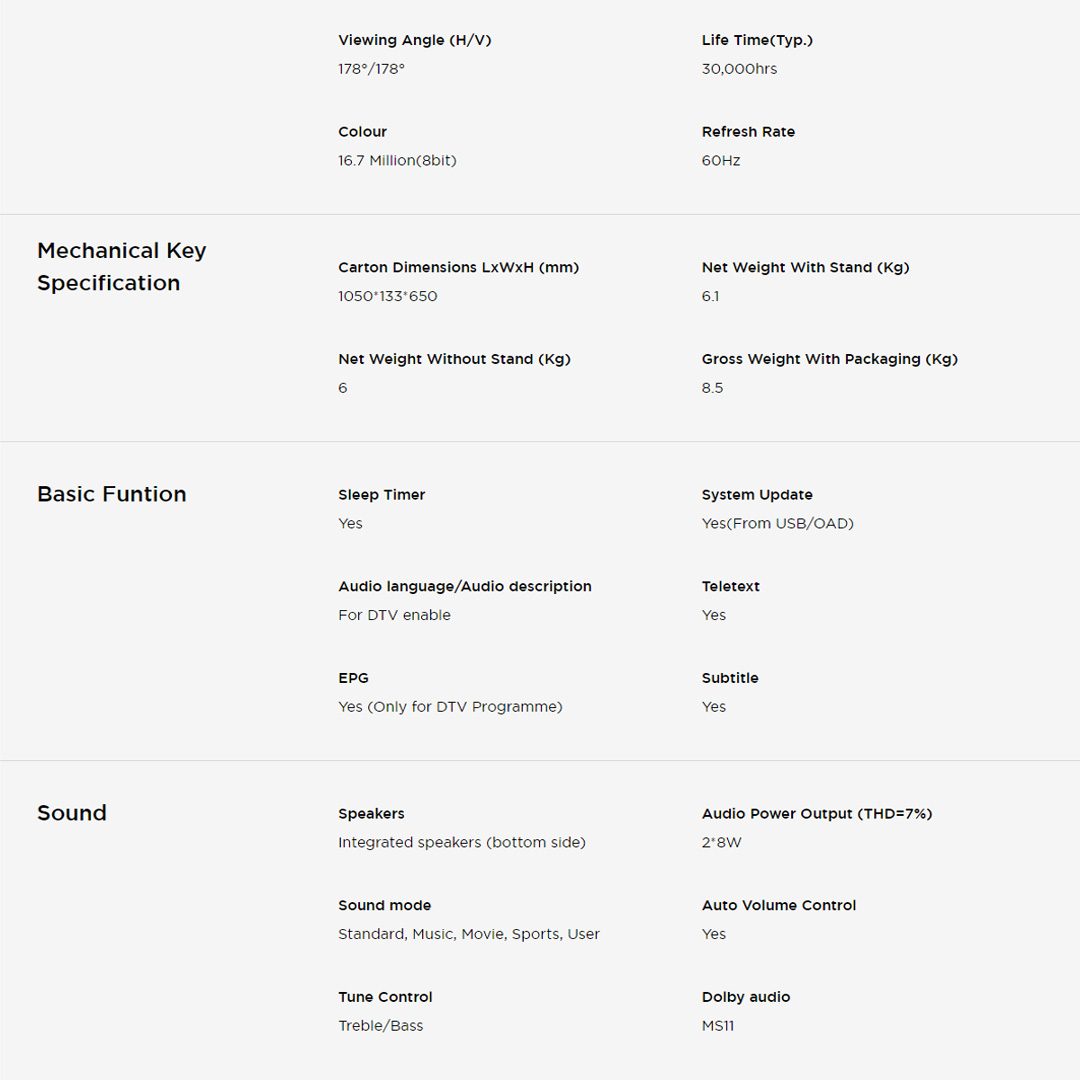Screen dimensions: 1080x1080
Task: Select the Audio Power Output (THD=7%) label
Action: coord(816,814)
